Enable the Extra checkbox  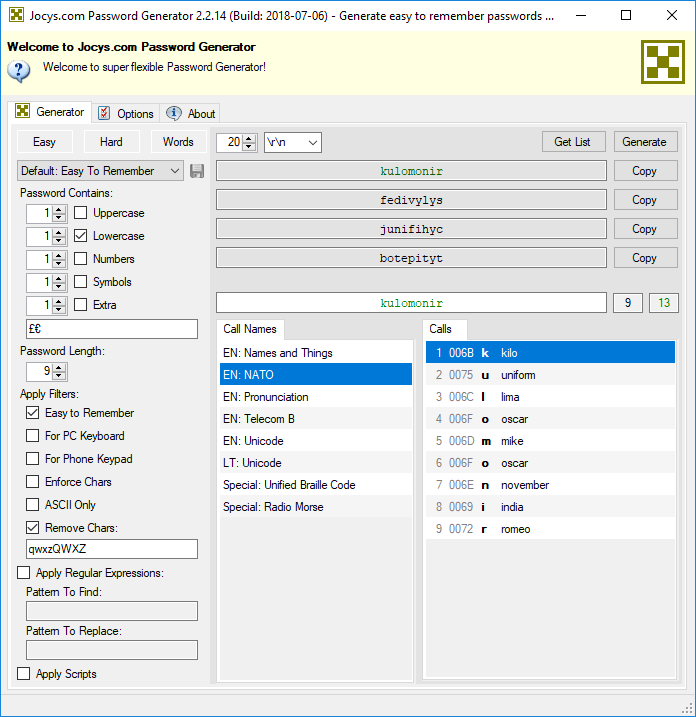point(80,304)
